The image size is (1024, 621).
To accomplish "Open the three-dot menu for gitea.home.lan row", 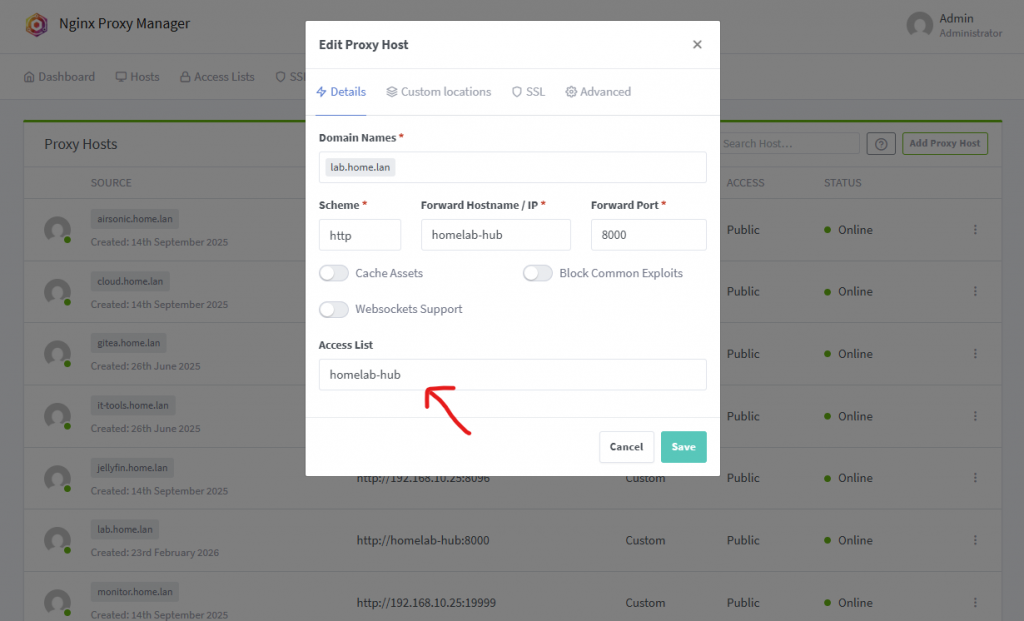I will point(975,354).
